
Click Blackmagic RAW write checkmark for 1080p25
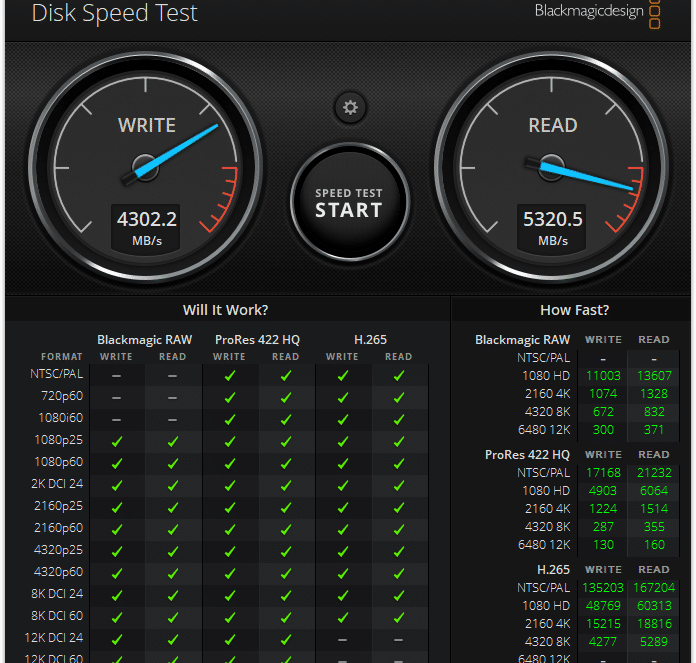tap(117, 442)
